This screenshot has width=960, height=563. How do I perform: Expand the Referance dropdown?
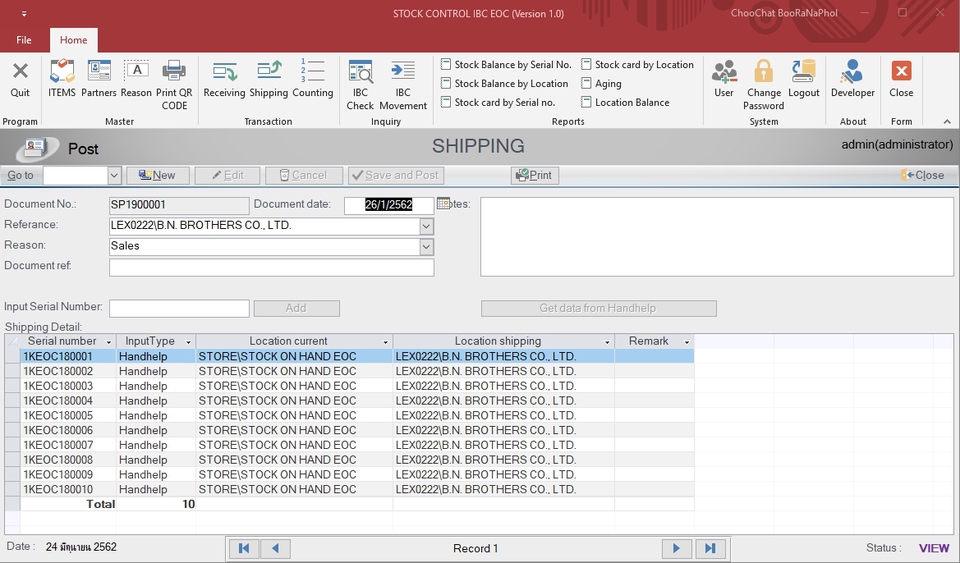(426, 226)
